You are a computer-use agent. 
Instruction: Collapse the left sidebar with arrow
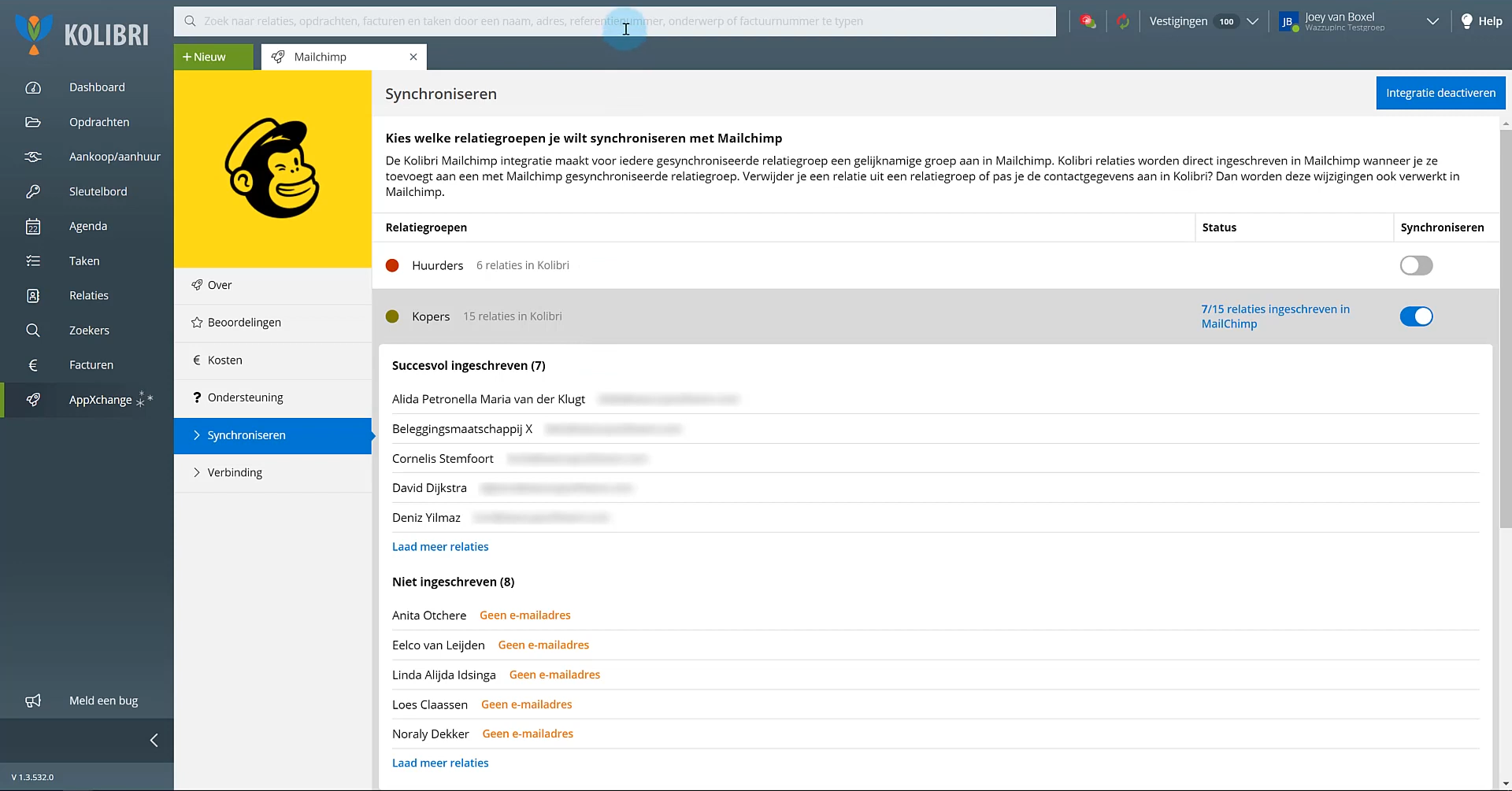tap(154, 740)
